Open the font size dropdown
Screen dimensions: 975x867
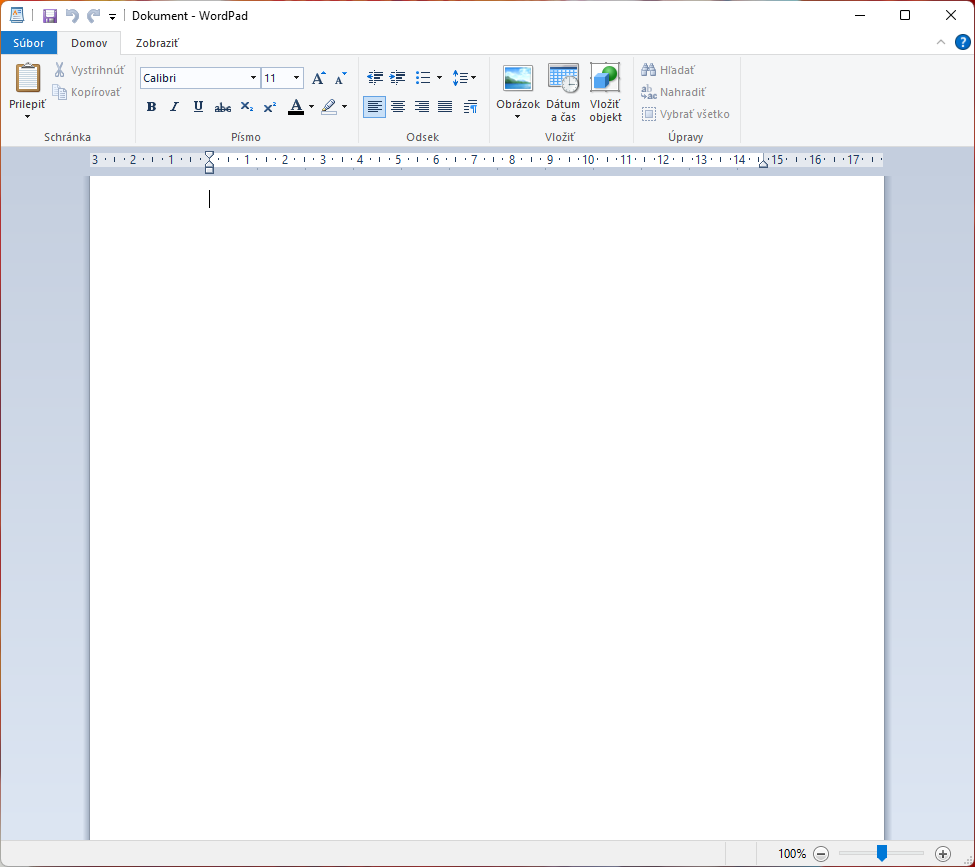click(297, 78)
